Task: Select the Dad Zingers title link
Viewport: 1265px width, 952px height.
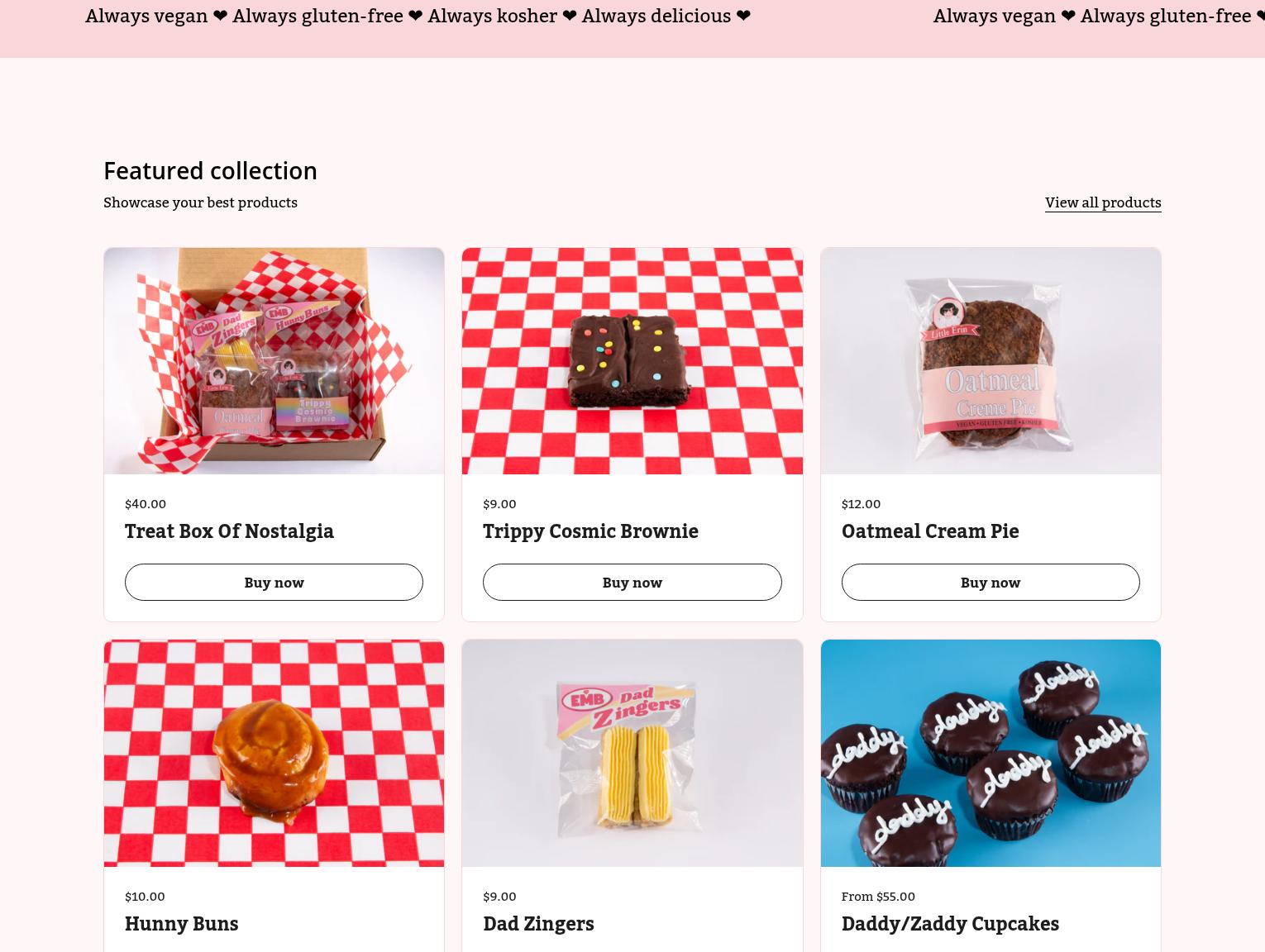Action: tap(538, 924)
